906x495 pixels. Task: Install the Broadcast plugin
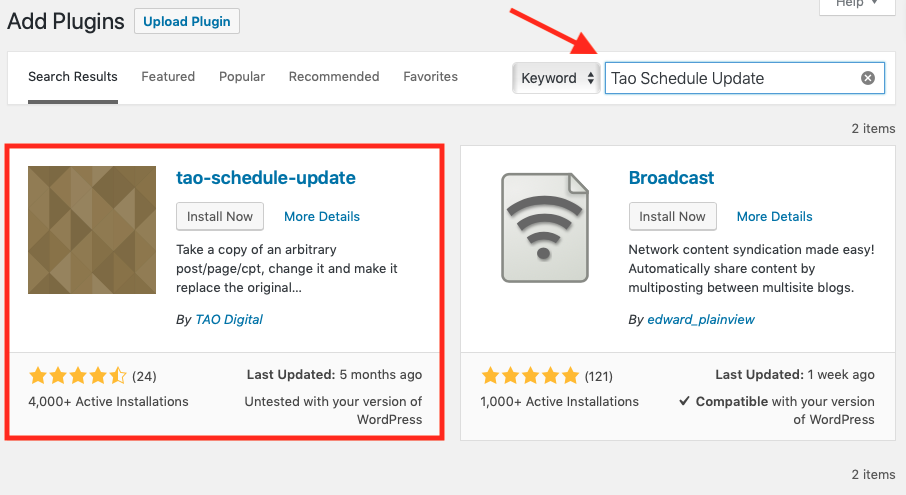click(672, 216)
